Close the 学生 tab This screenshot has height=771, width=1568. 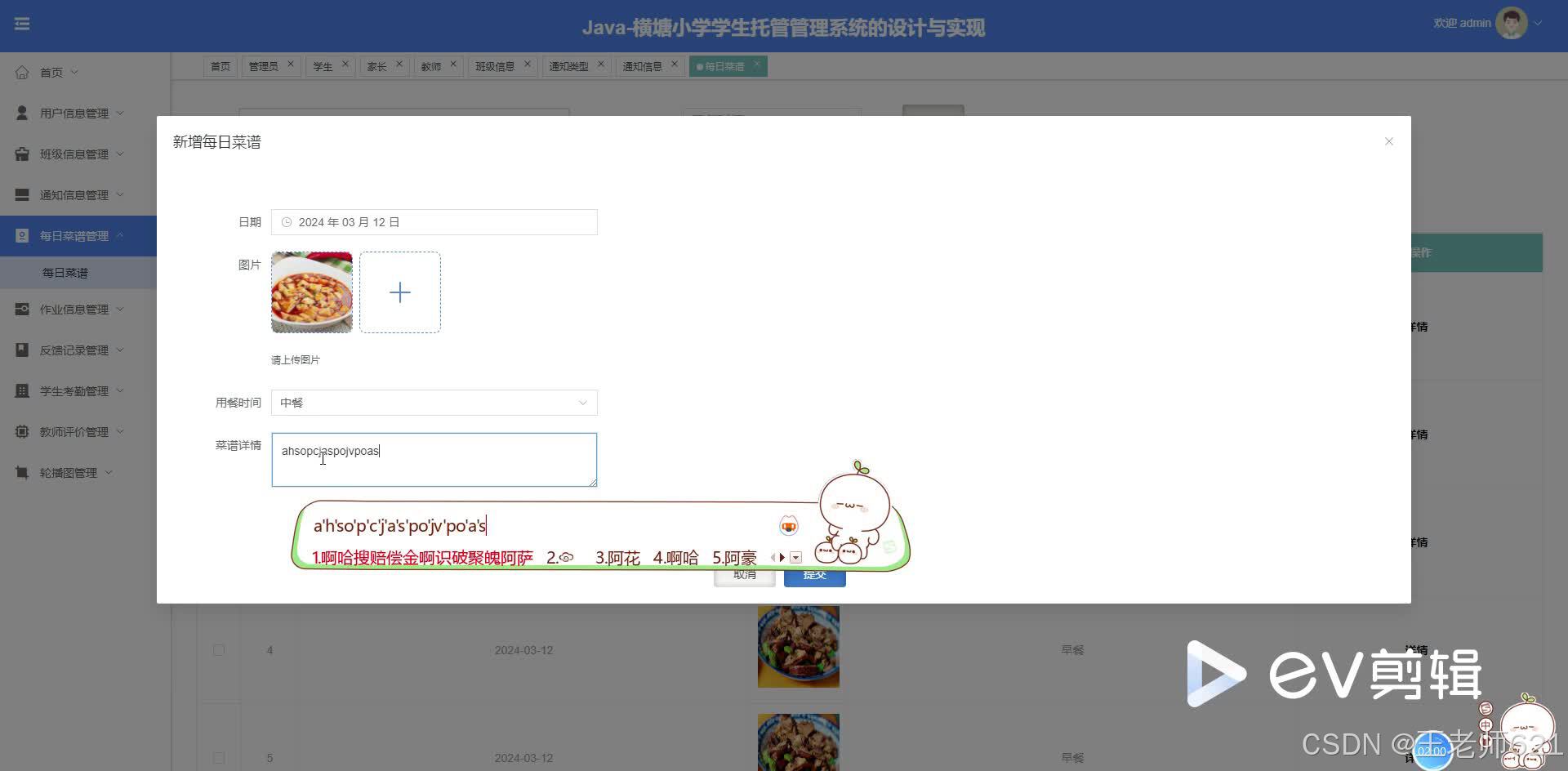pos(345,64)
